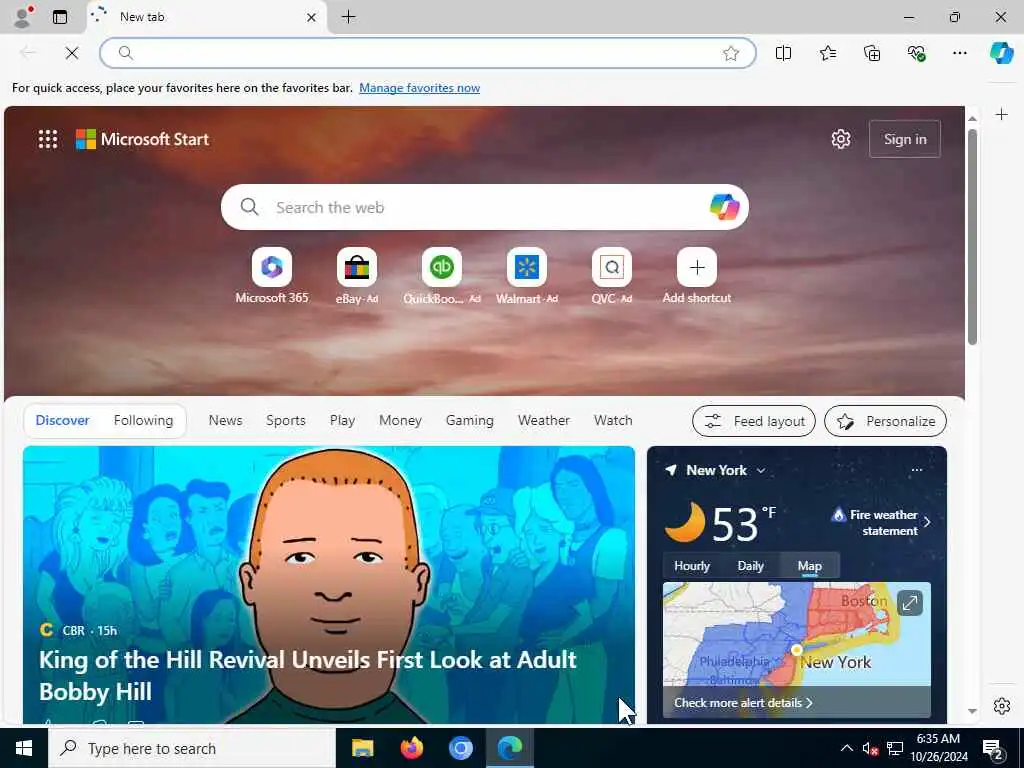1024x768 pixels.
Task: Open the Favorites list icon
Action: click(x=828, y=53)
